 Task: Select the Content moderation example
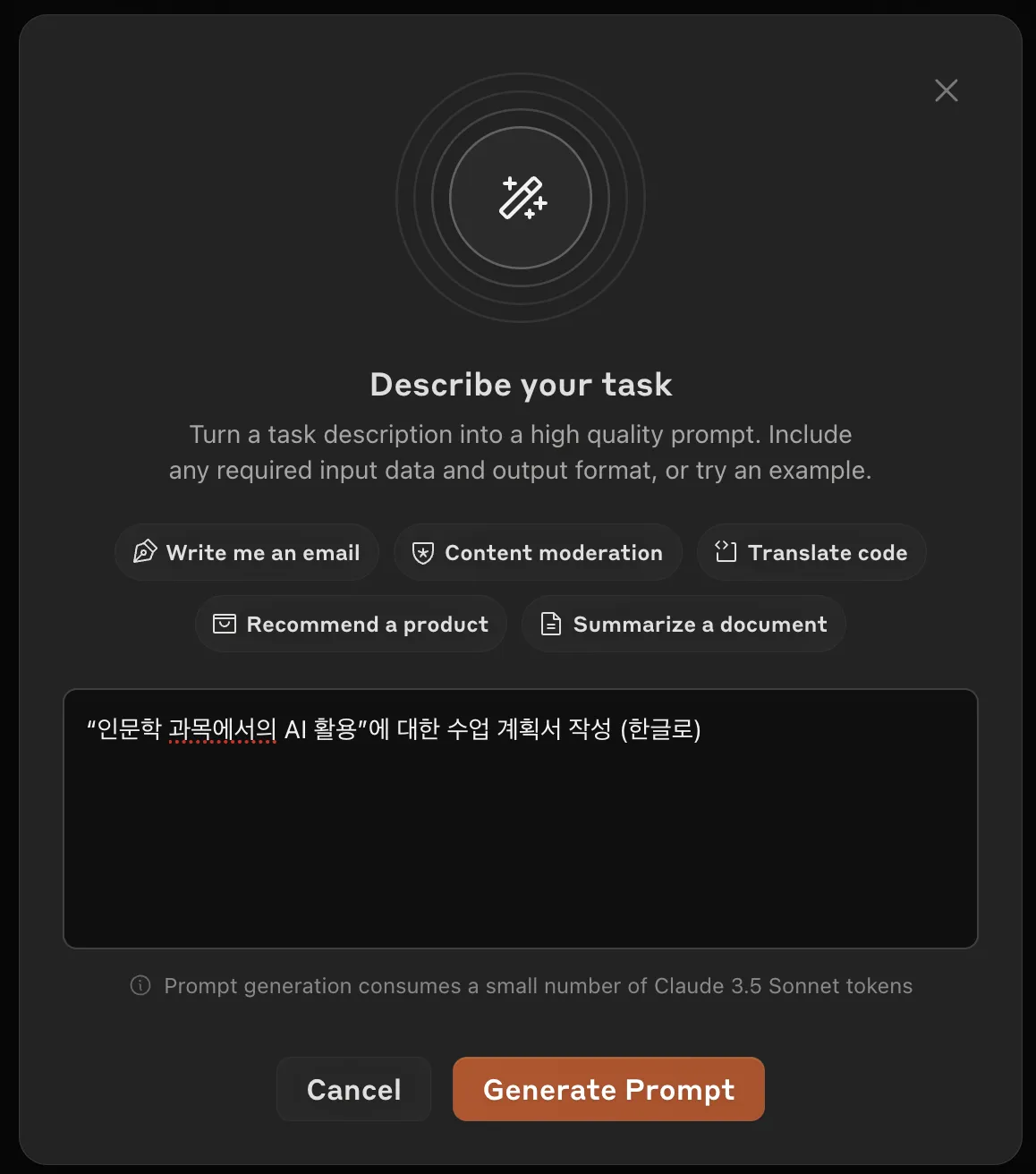click(x=538, y=552)
